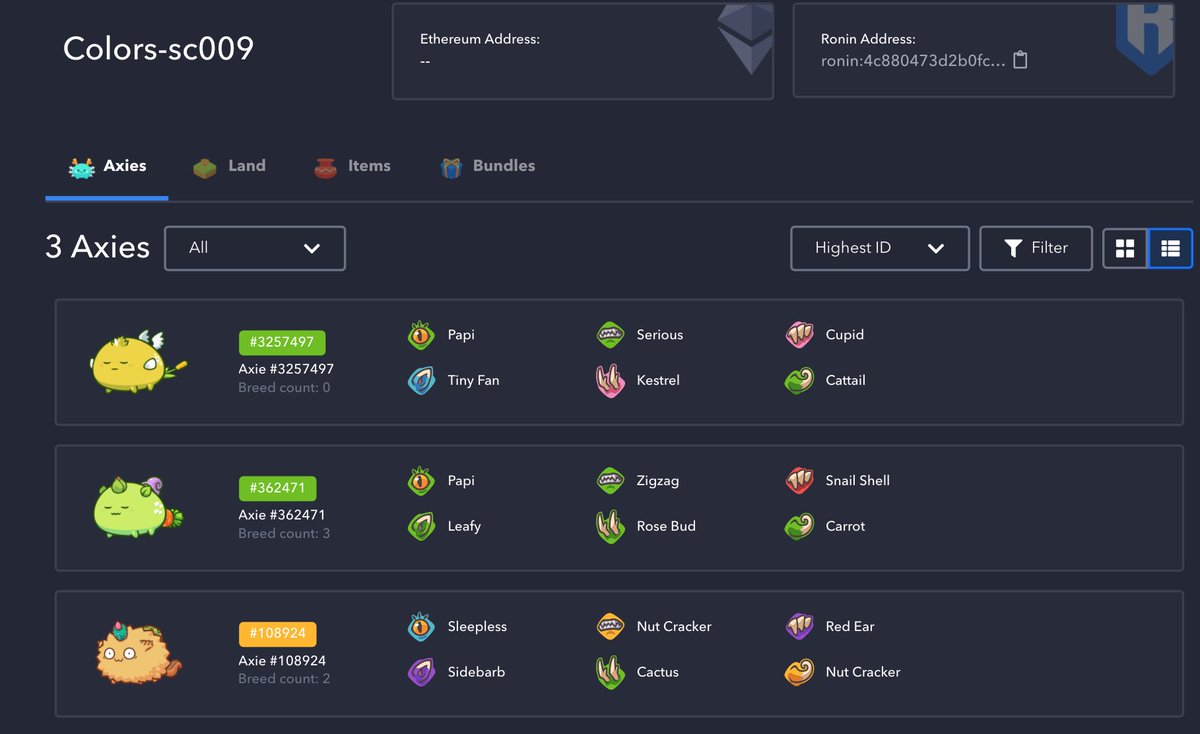Screen dimensions: 1200x734
Task: Click the Serious mouth icon
Action: pos(610,335)
